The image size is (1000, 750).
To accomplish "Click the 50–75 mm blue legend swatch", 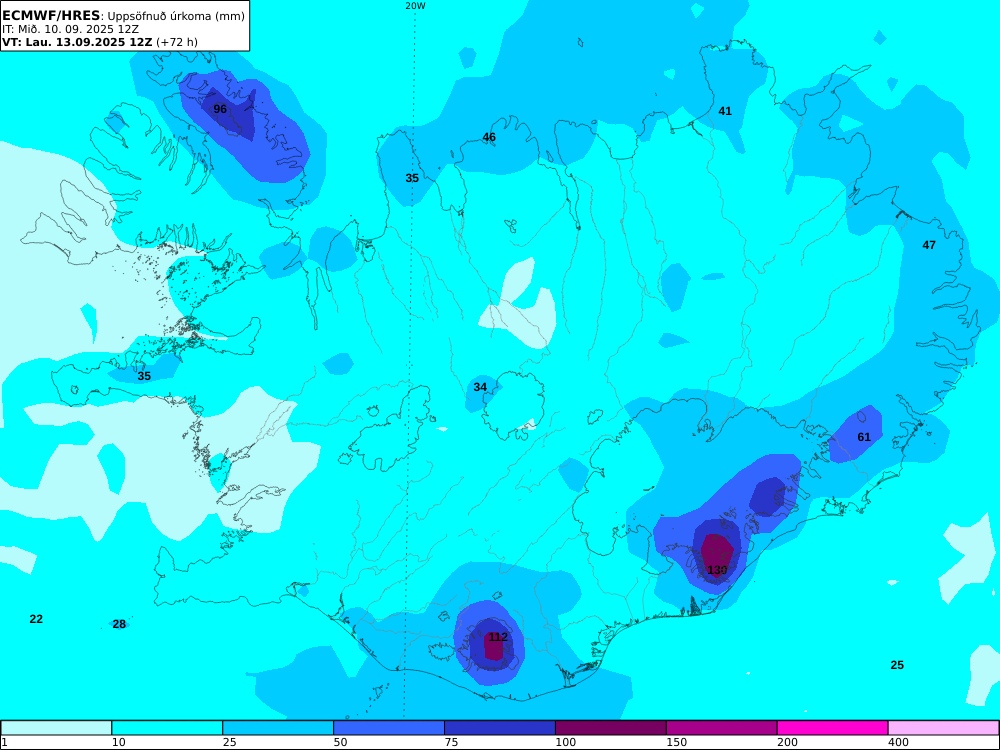I will (x=389, y=728).
